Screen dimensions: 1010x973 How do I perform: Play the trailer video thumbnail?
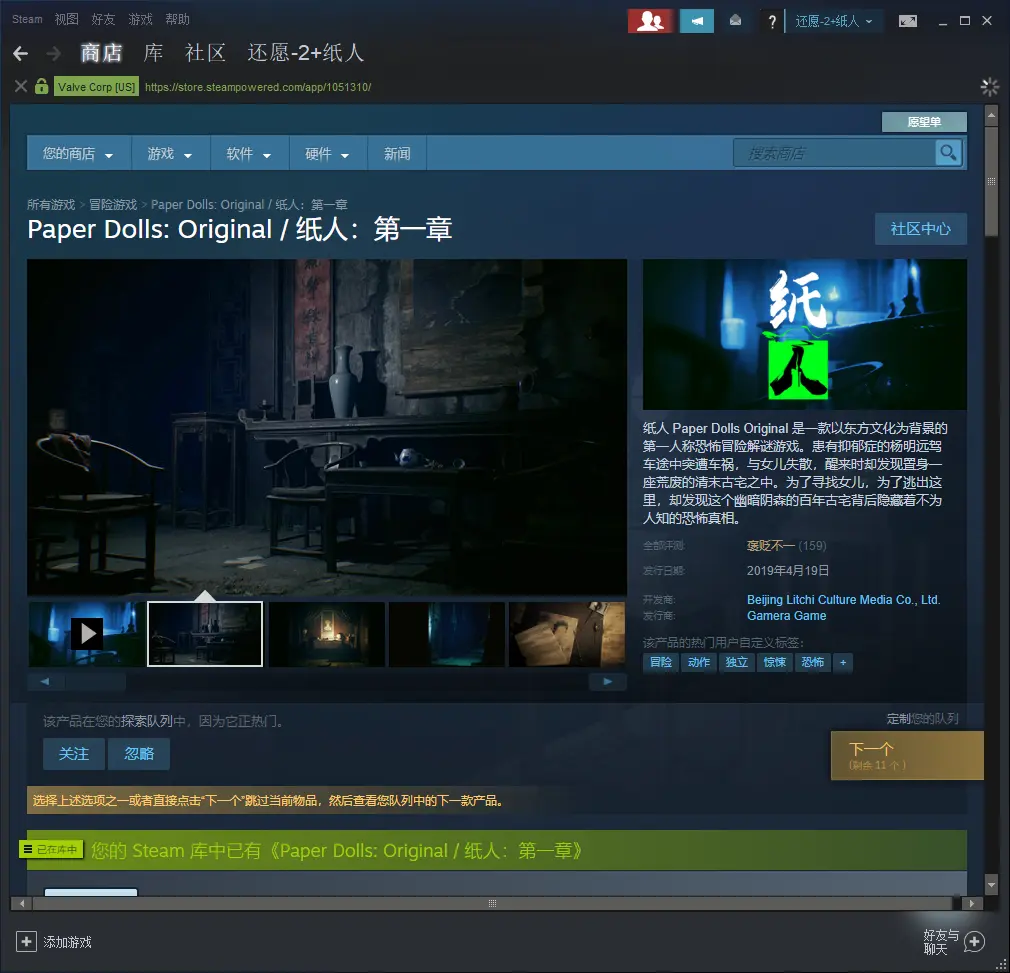click(x=87, y=634)
